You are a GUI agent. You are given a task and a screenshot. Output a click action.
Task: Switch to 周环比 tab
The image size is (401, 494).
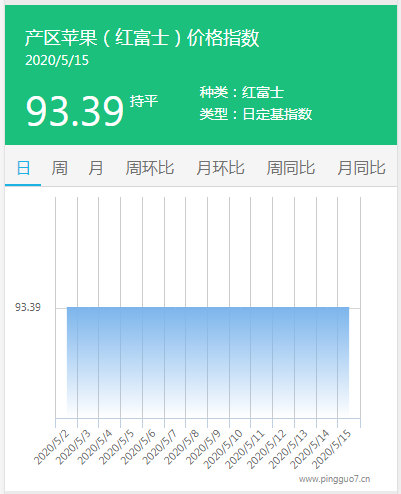coord(150,168)
